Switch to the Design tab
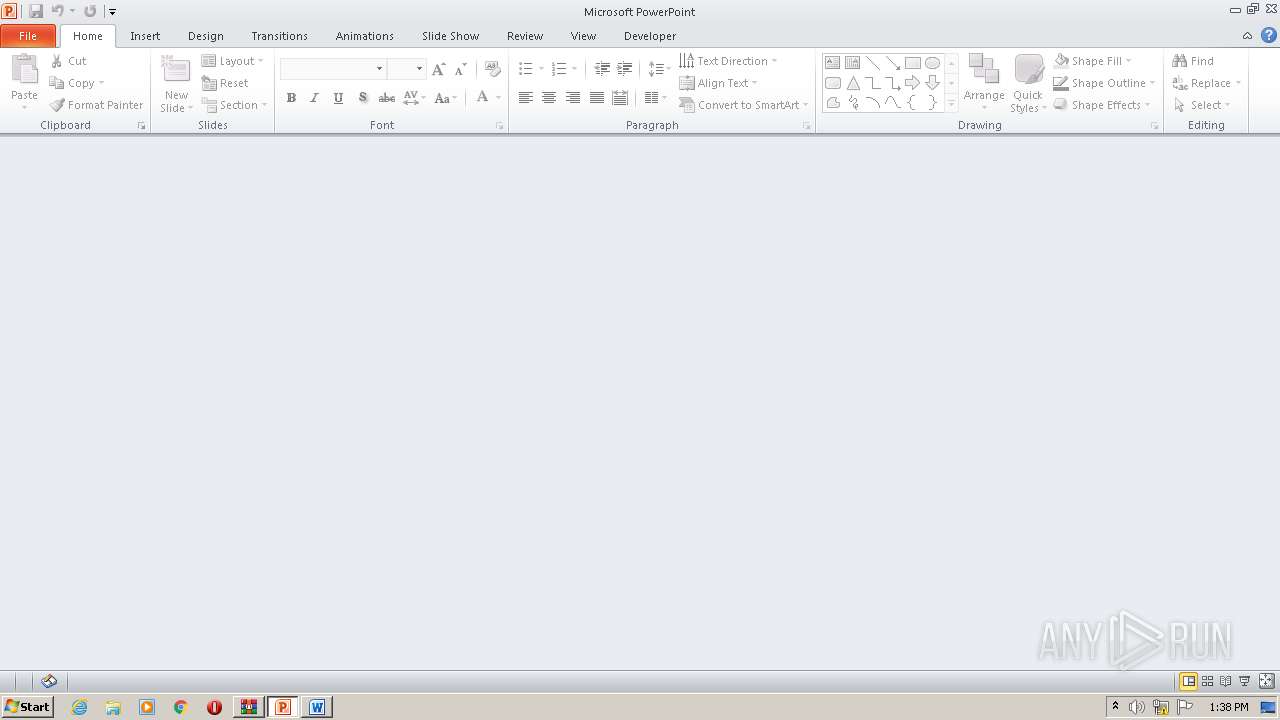This screenshot has width=1280, height=720. [x=206, y=36]
